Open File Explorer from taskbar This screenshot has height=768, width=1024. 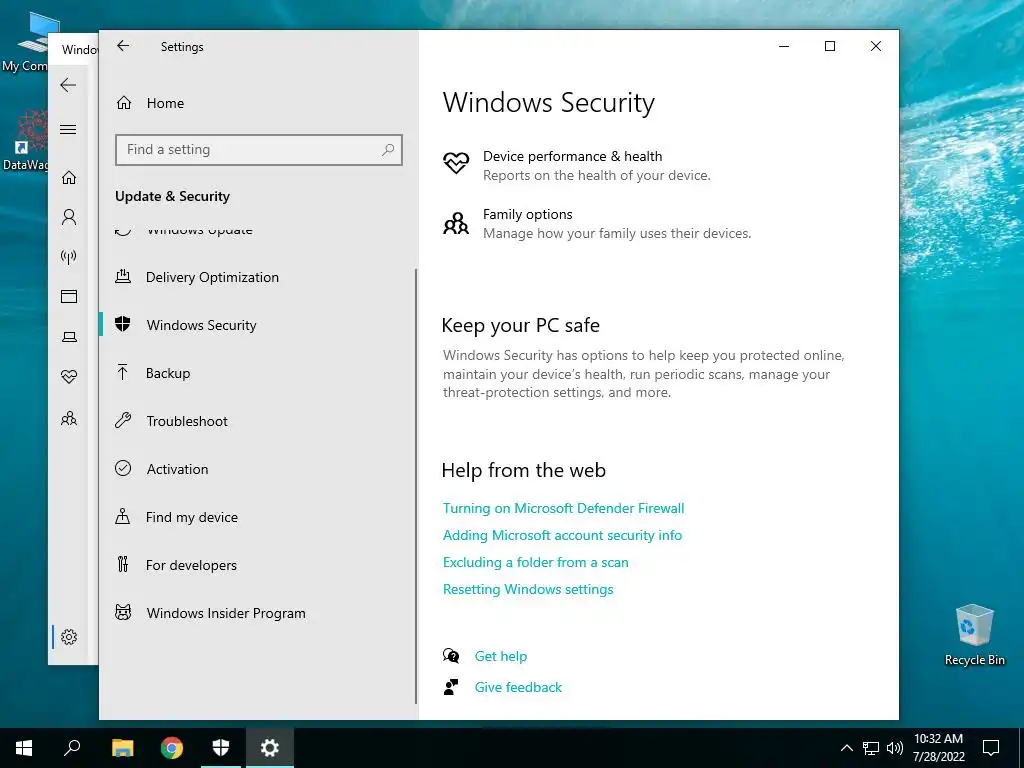[x=122, y=748]
